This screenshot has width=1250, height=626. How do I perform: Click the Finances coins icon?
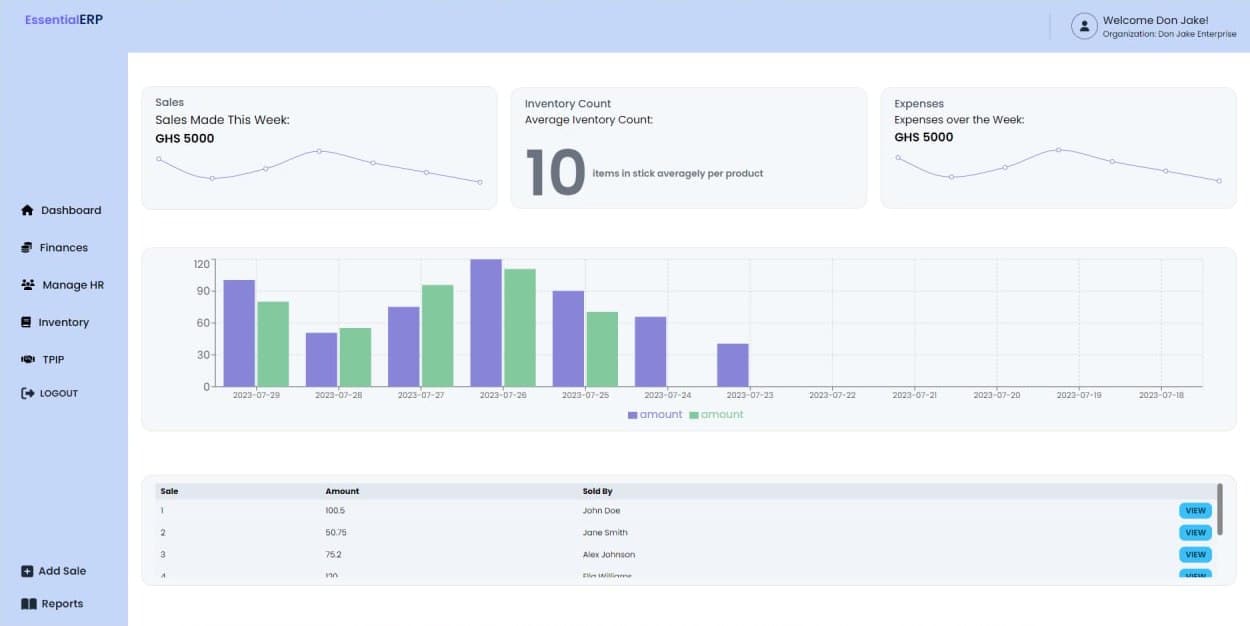coord(27,248)
